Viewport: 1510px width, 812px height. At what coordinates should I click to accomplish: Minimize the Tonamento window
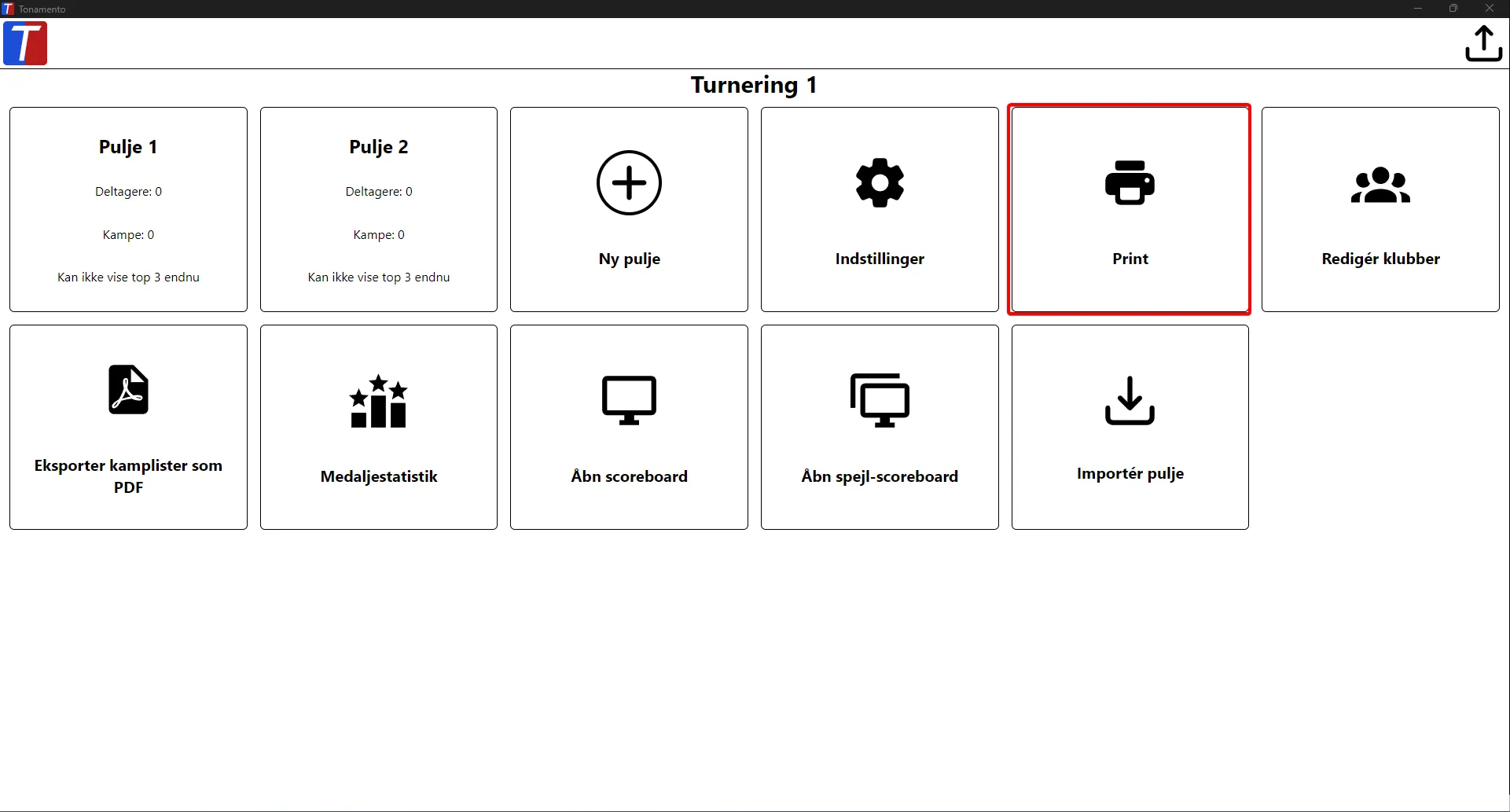point(1418,9)
